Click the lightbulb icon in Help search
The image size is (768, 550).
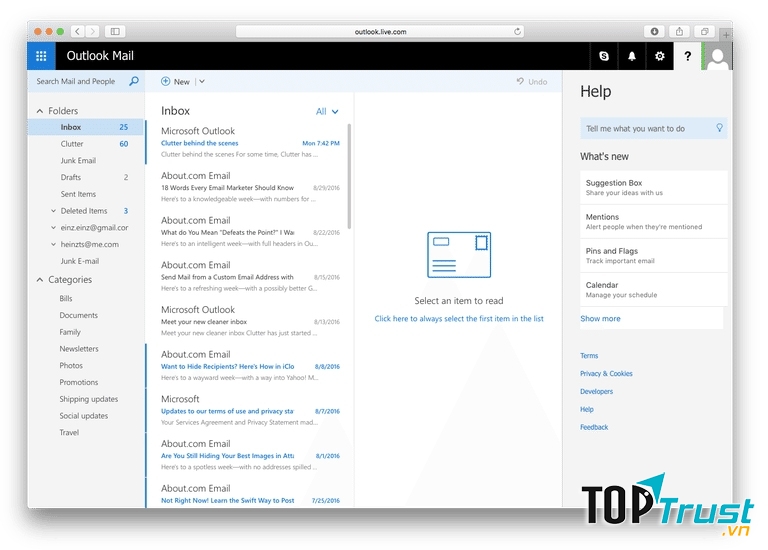click(719, 128)
